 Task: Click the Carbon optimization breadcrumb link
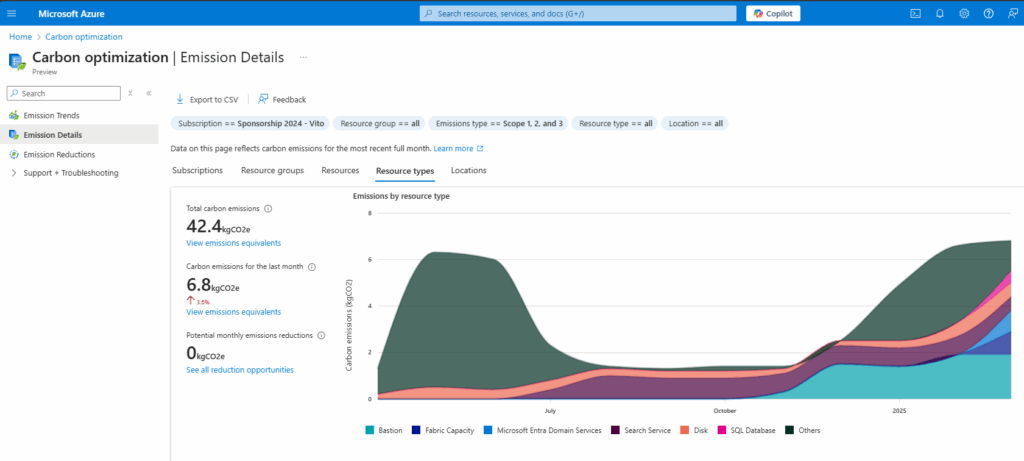pyautogui.click(x=84, y=37)
